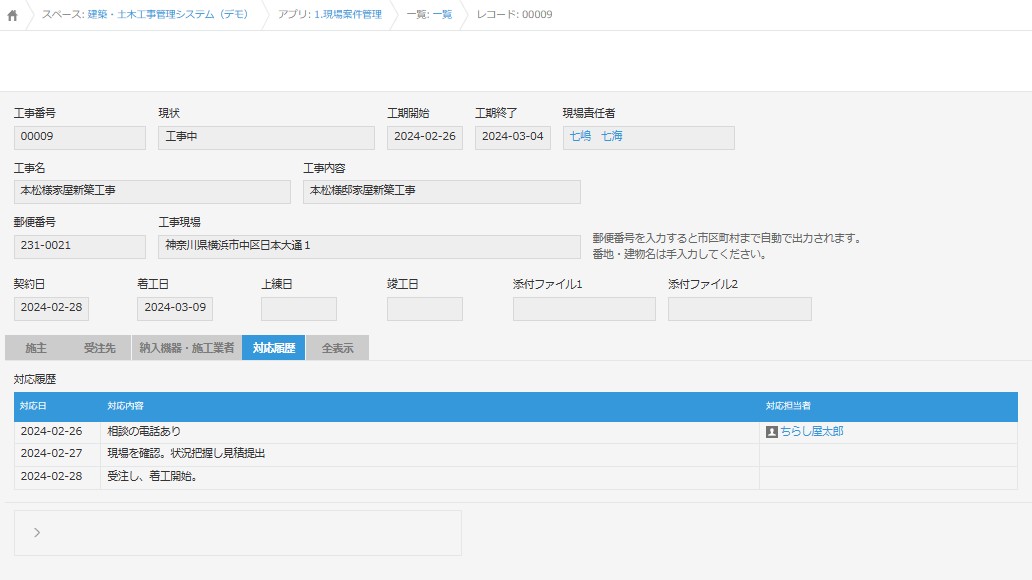Show all sections with 全表示 tab
This screenshot has width=1032, height=580.
tap(336, 348)
